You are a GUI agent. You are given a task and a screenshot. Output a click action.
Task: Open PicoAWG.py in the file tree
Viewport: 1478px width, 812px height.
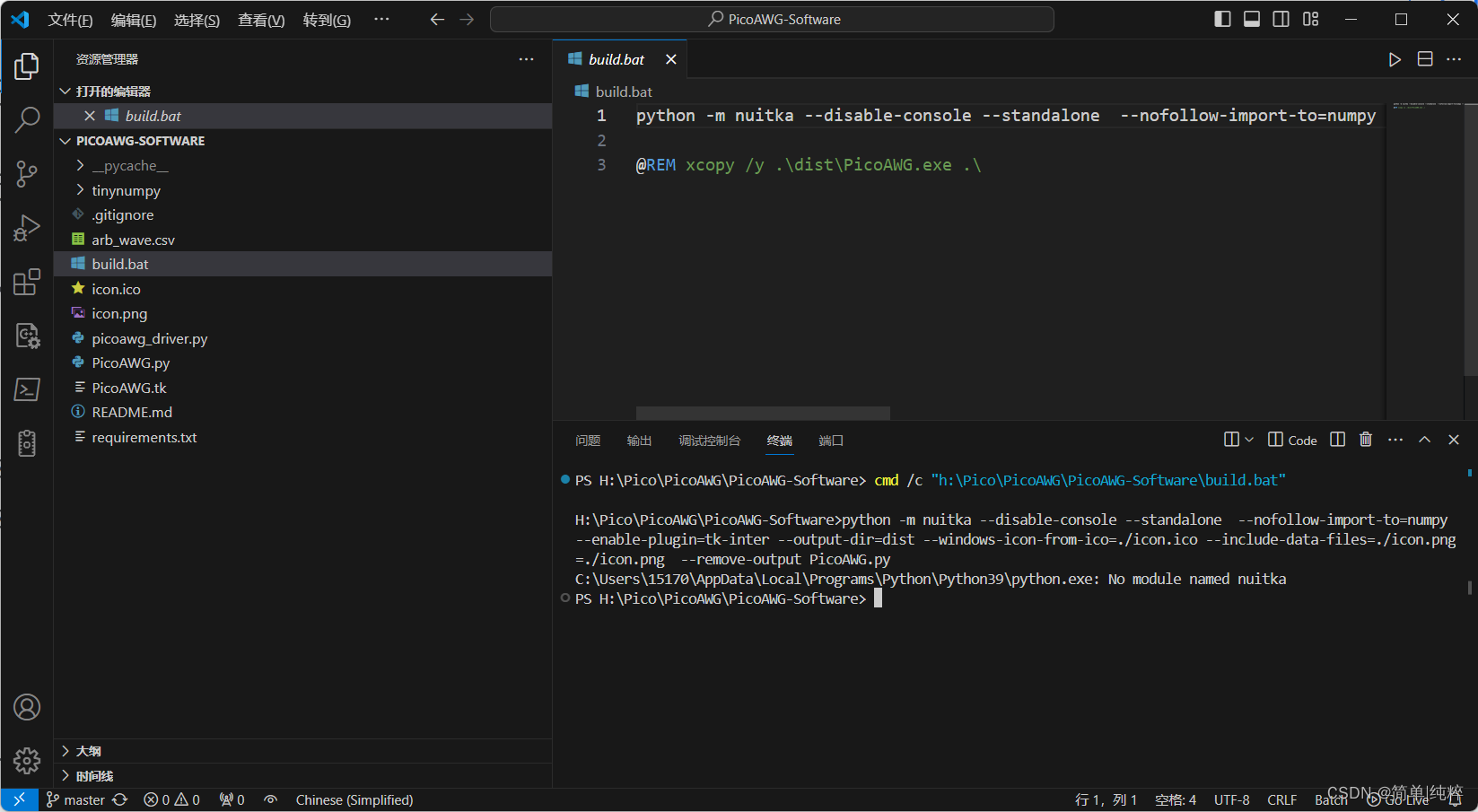[302, 362]
